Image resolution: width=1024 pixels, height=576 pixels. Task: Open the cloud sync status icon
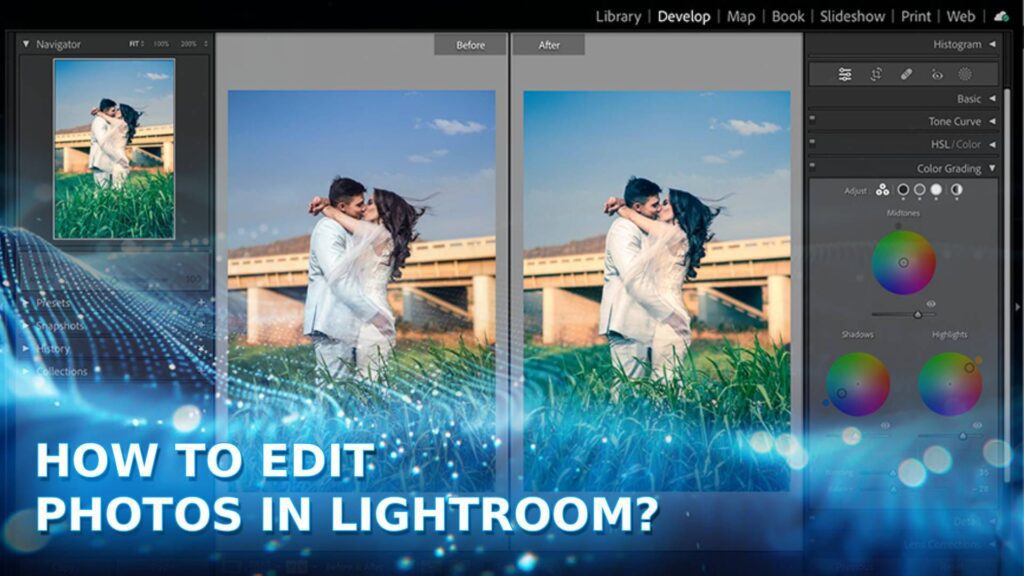[1001, 16]
